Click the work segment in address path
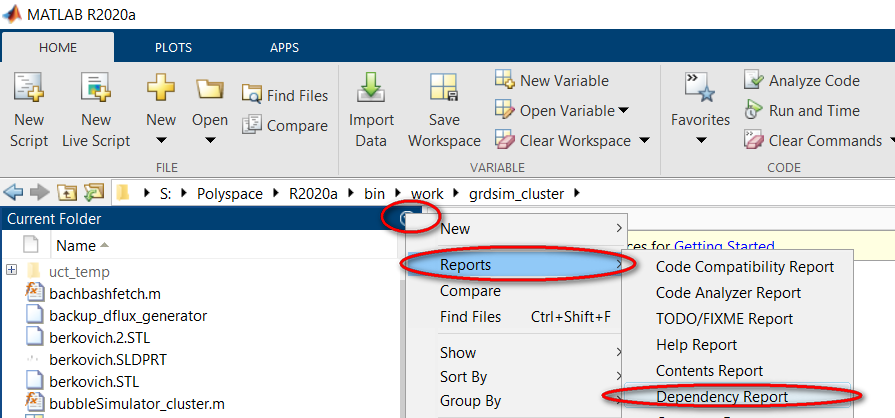Screen dimensions: 895x418 point(427,194)
